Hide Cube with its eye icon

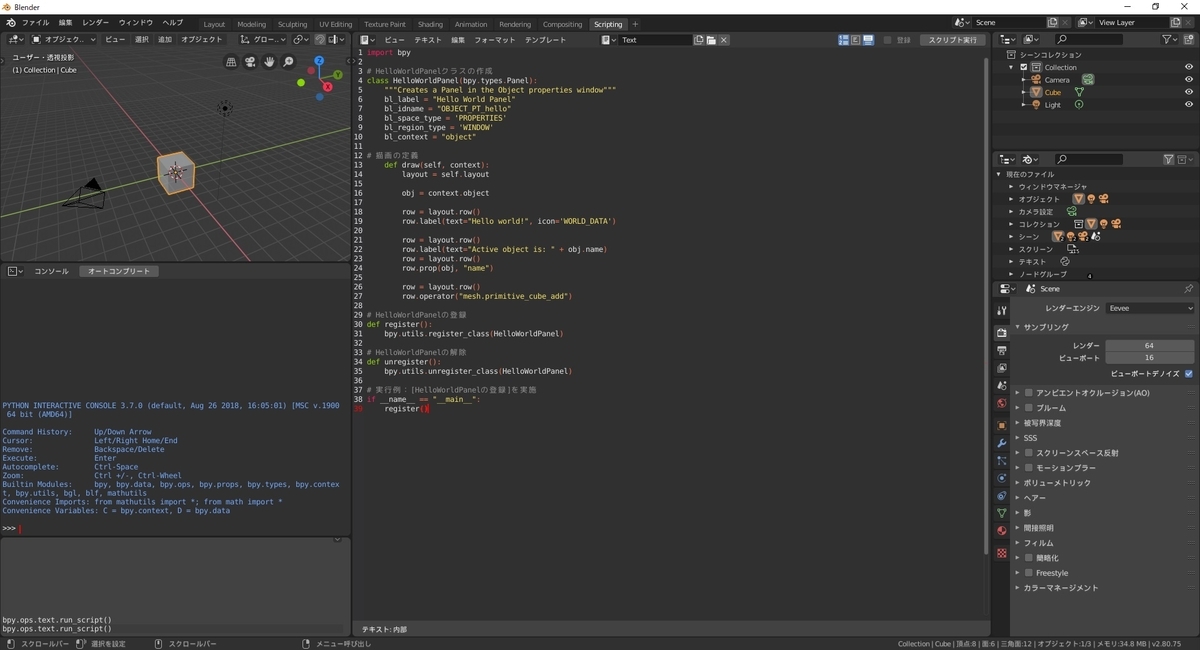[1189, 92]
